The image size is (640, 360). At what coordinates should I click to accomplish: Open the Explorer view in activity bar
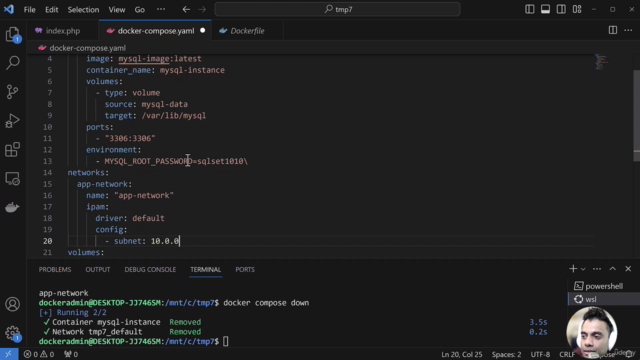[x=13, y=34]
